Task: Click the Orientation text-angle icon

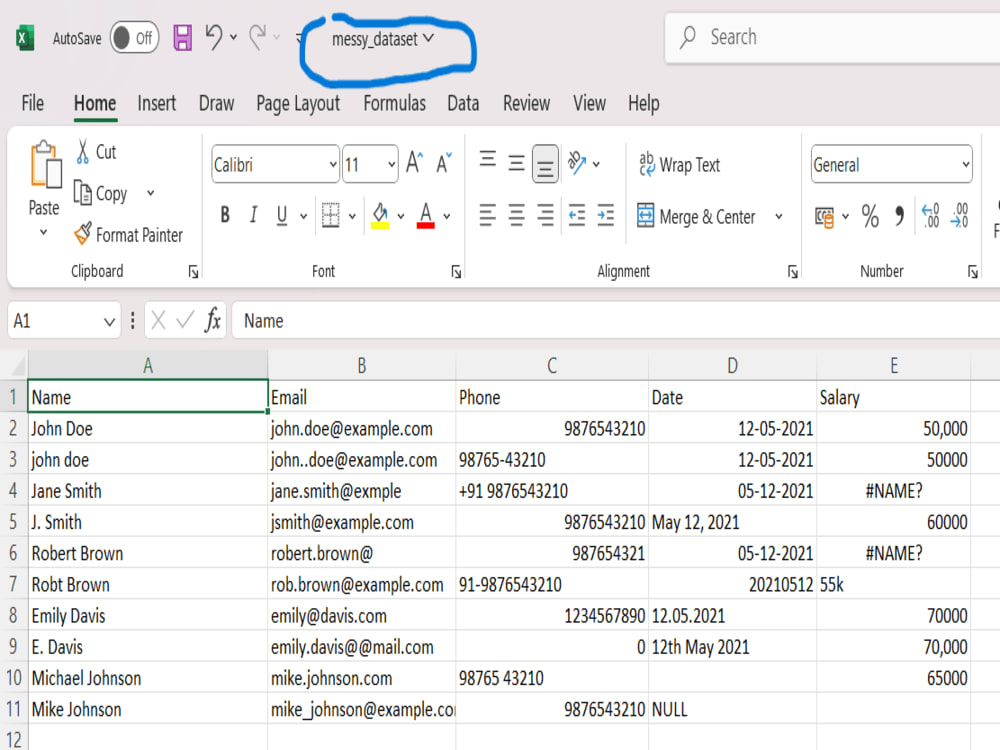Action: (577, 163)
